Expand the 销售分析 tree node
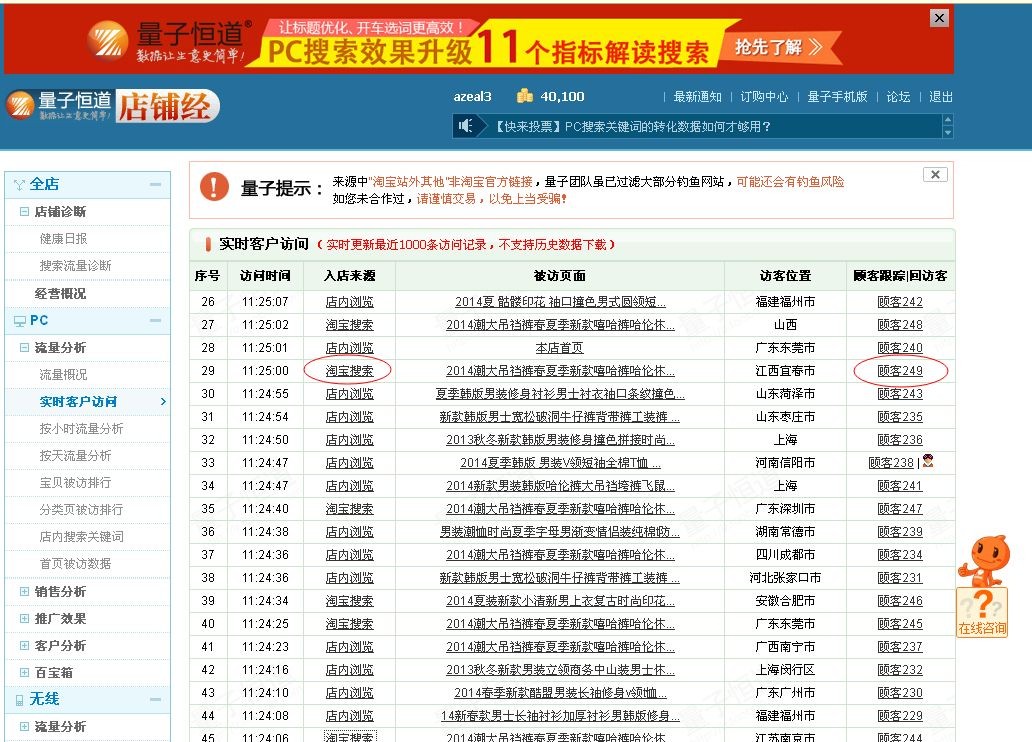 pos(24,591)
